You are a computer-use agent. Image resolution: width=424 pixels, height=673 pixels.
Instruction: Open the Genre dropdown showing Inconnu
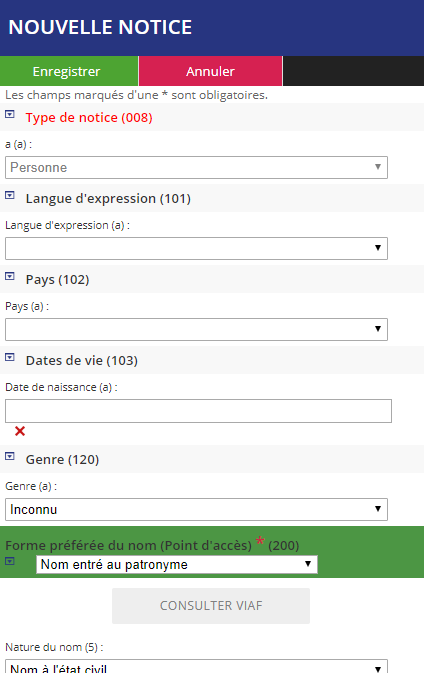[x=196, y=509]
